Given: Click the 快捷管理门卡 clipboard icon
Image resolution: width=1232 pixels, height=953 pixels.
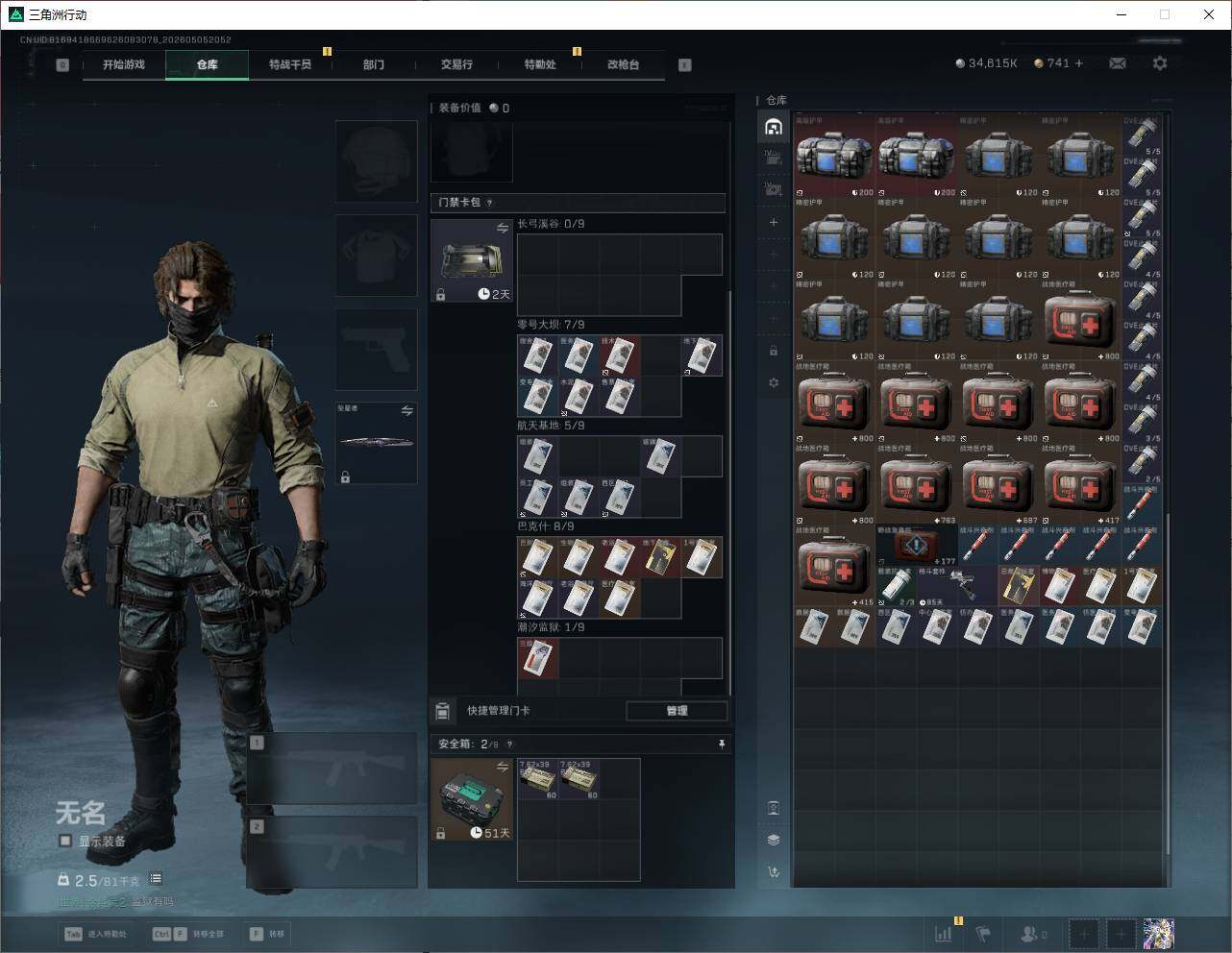Looking at the screenshot, I should point(442,711).
